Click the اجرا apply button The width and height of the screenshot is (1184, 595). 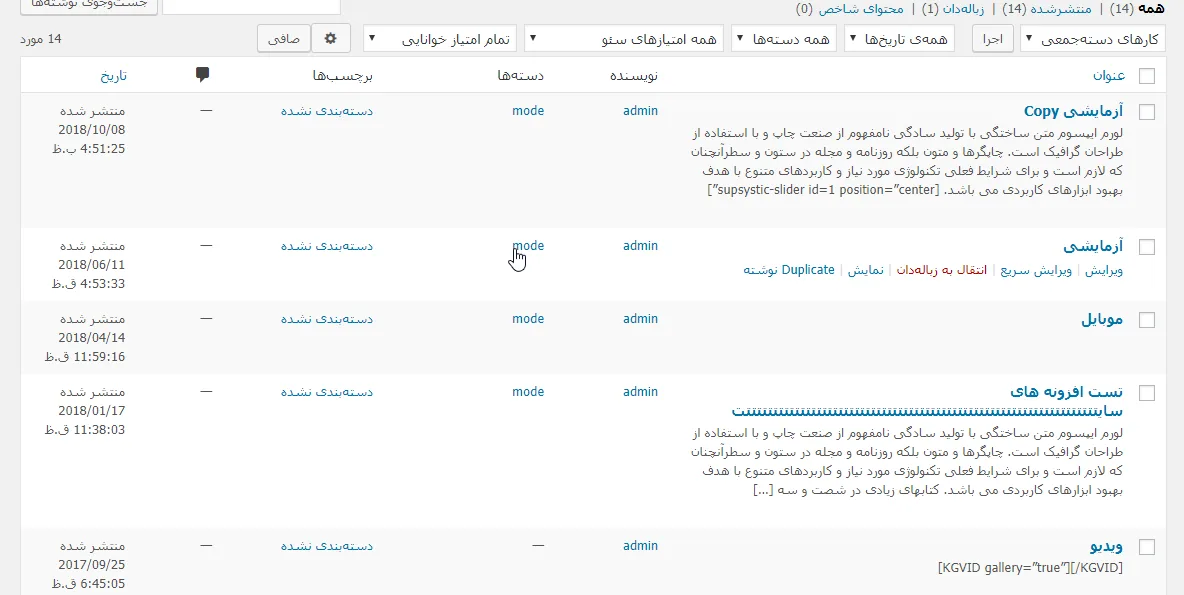click(x=992, y=39)
